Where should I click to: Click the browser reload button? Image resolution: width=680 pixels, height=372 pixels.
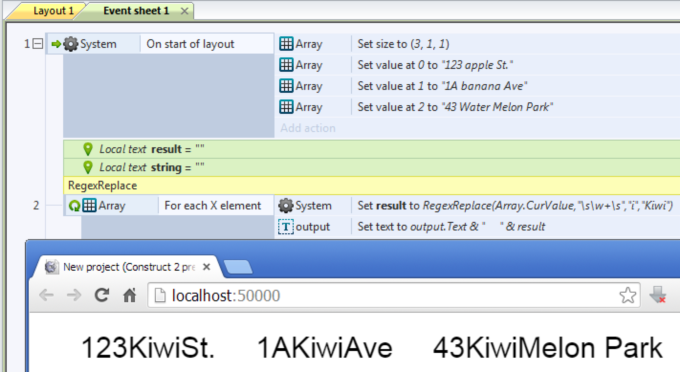point(102,295)
